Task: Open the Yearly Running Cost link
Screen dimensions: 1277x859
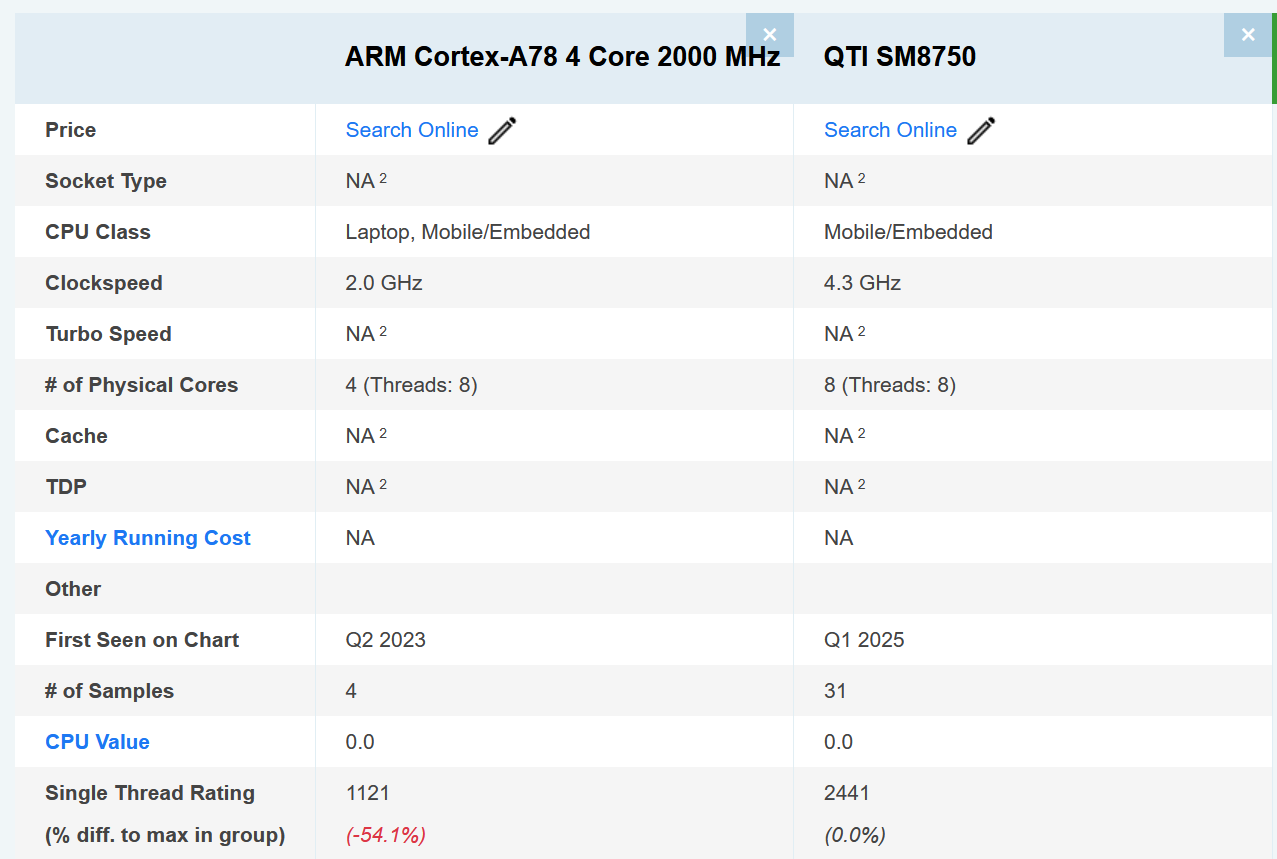Action: [x=148, y=538]
